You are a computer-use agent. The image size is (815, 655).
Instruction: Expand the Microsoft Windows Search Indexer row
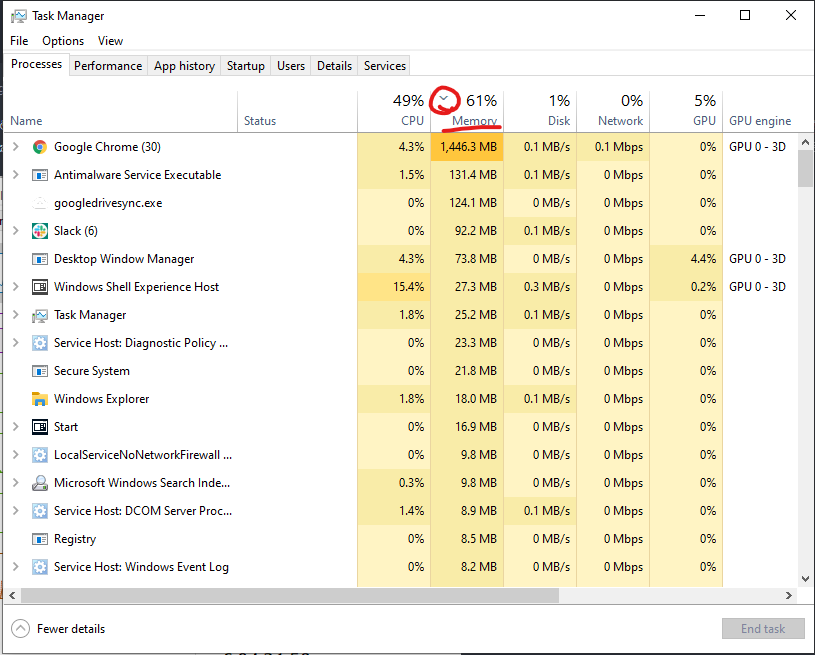[16, 483]
